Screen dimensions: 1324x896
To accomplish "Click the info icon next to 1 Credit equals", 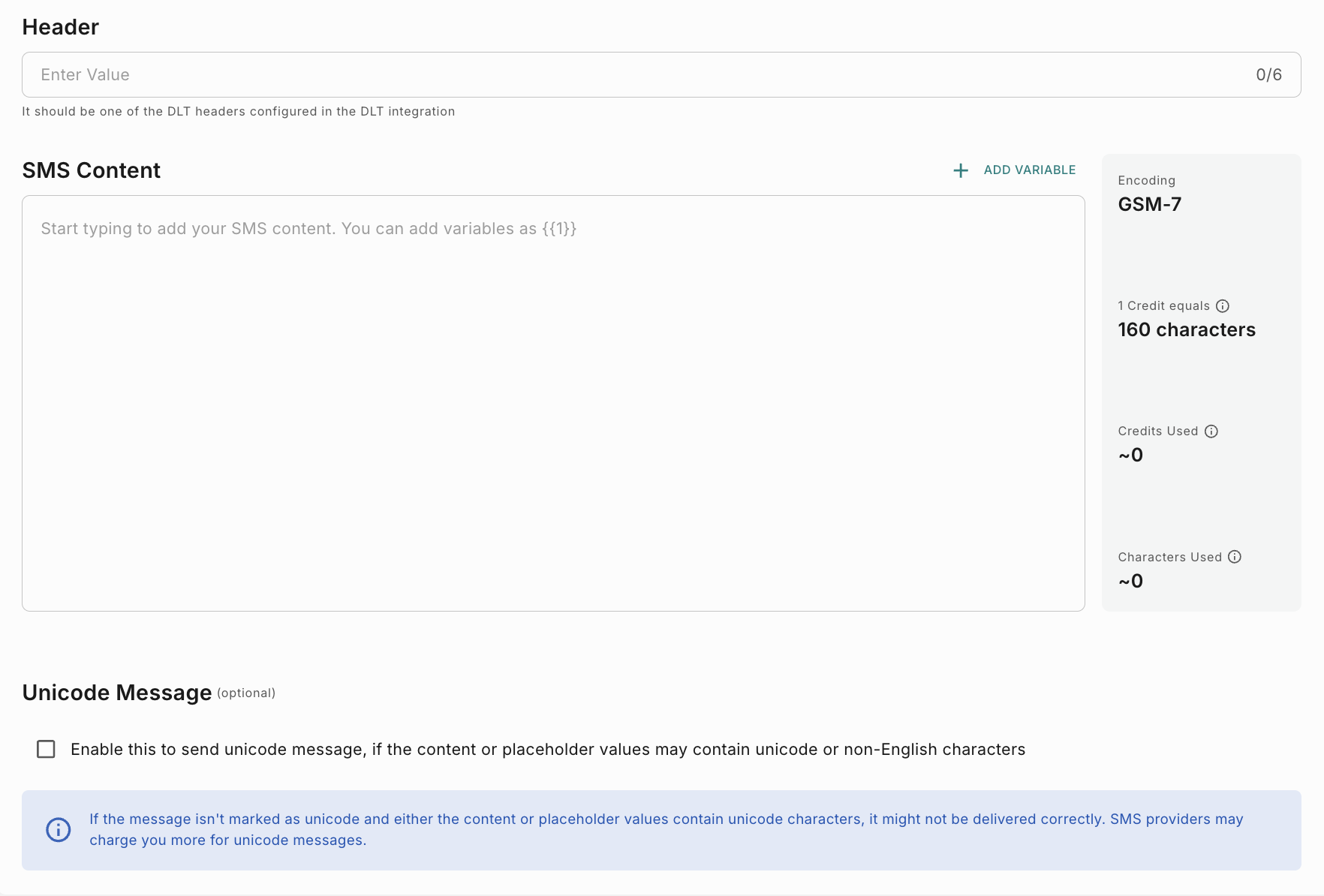I will coord(1223,305).
